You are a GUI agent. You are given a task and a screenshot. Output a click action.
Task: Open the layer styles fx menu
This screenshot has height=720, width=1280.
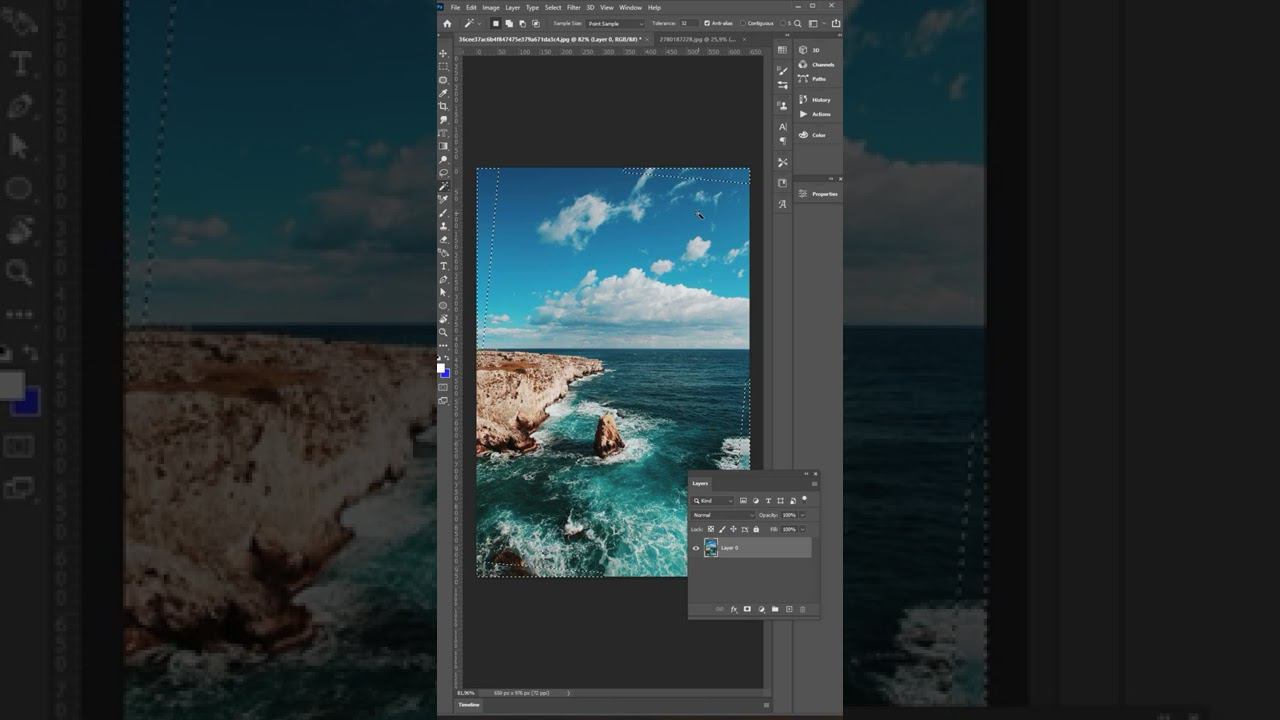(733, 609)
